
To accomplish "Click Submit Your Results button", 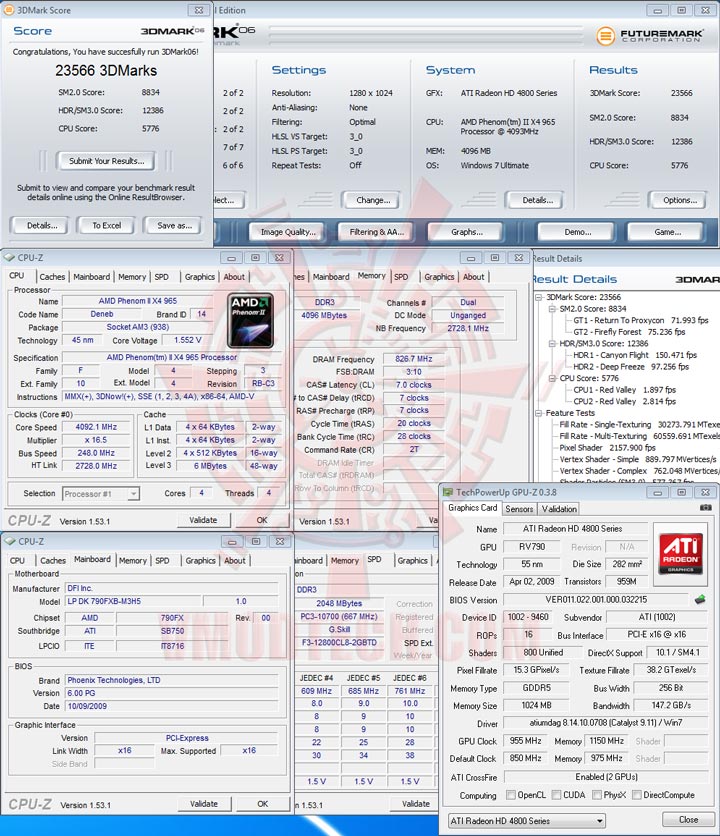I will pos(106,161).
